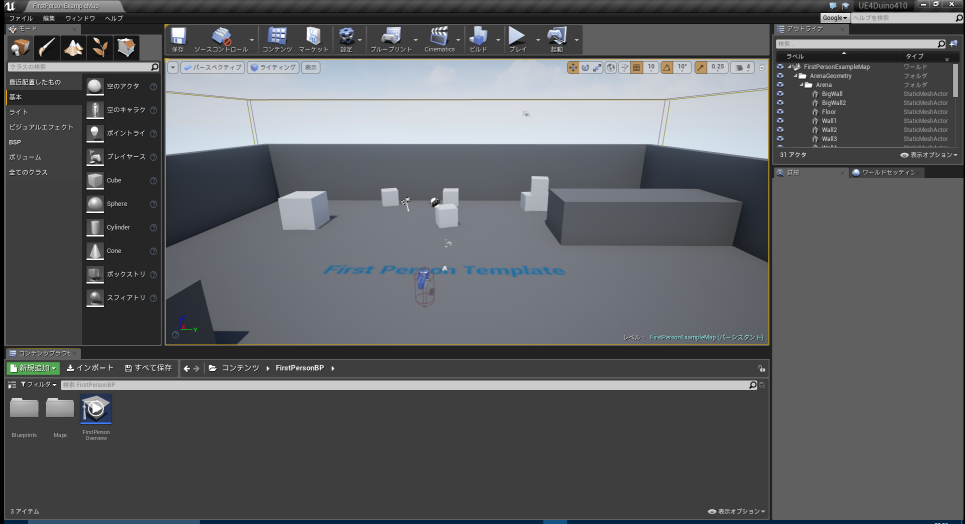965x524 pixels.
Task: Click Add New (新規追加) green button
Action: (x=33, y=368)
